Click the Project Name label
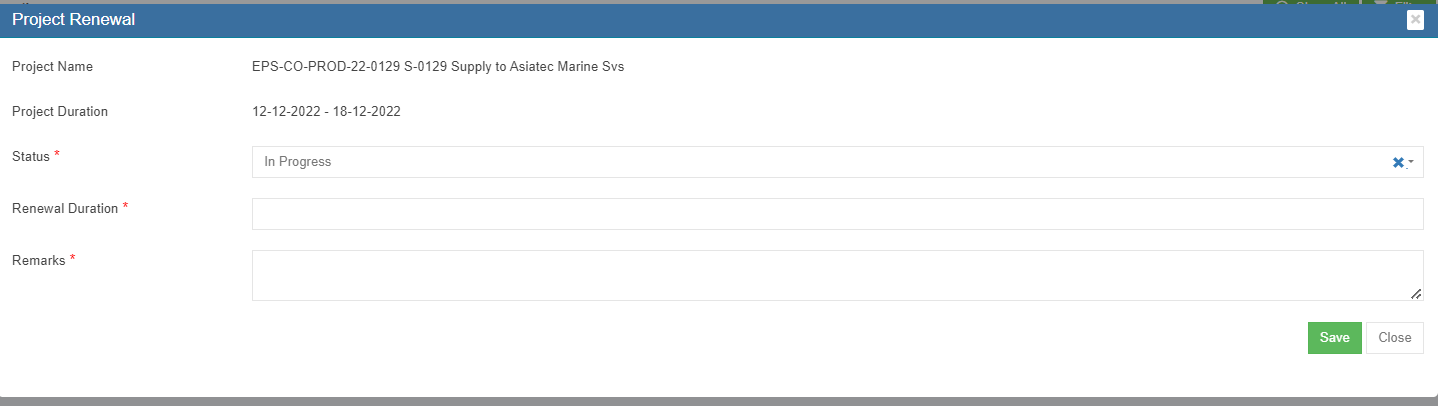Screen dimensions: 1438x406 coord(52,67)
